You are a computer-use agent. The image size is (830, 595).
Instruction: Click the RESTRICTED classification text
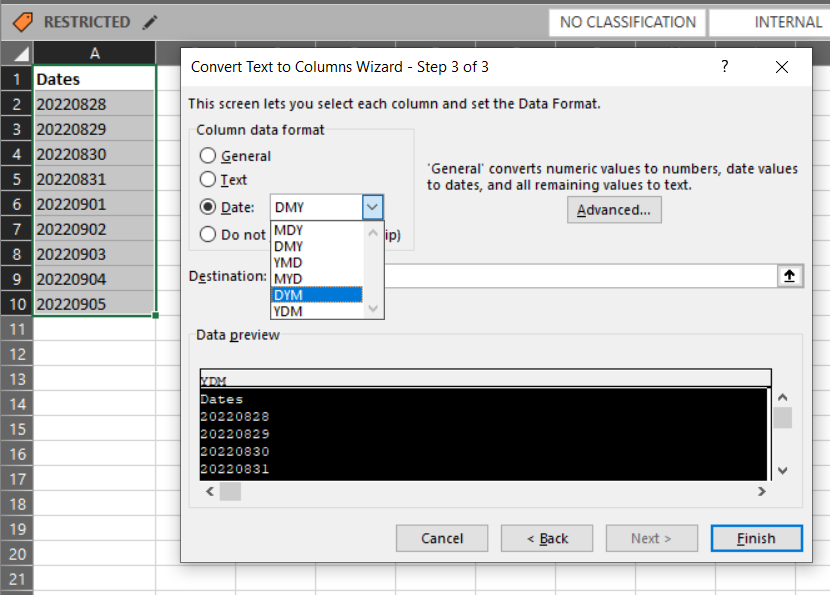point(87,22)
